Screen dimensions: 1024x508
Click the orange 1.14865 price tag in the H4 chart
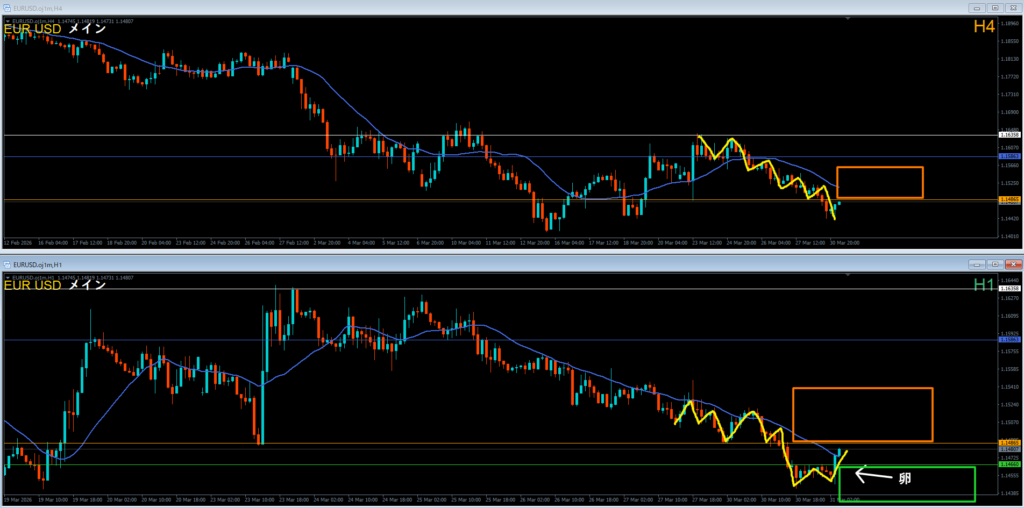pos(1010,199)
